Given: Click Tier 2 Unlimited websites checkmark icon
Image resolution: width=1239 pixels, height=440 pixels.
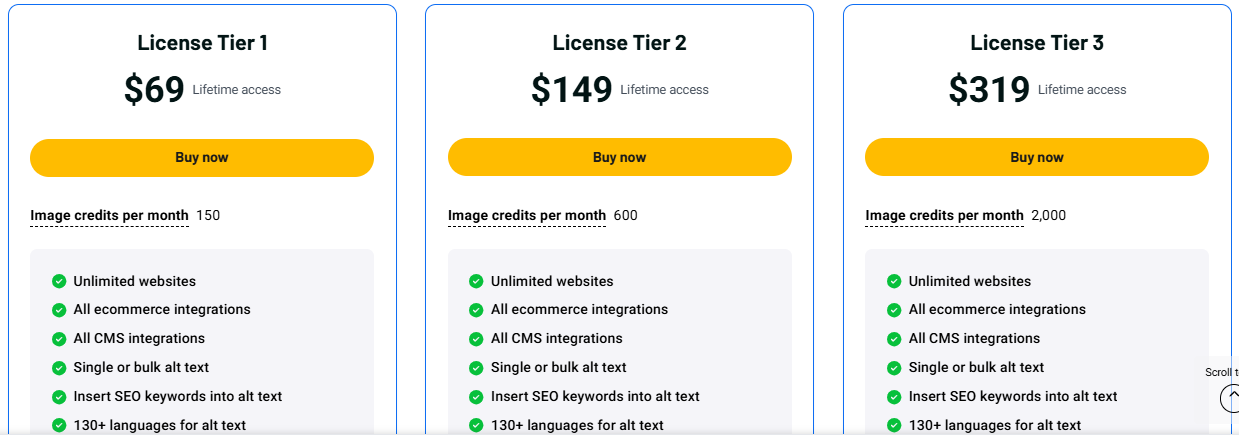Looking at the screenshot, I should (x=476, y=281).
